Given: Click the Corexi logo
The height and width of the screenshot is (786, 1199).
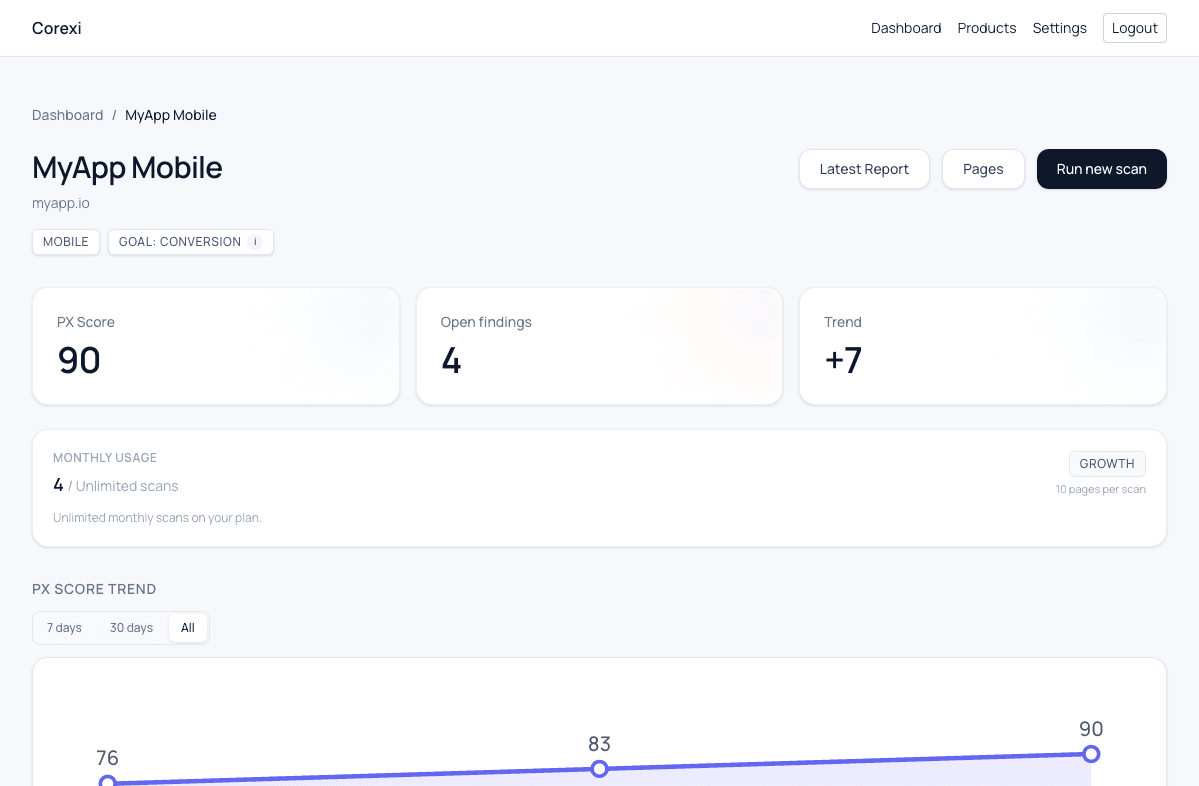Looking at the screenshot, I should coord(56,28).
